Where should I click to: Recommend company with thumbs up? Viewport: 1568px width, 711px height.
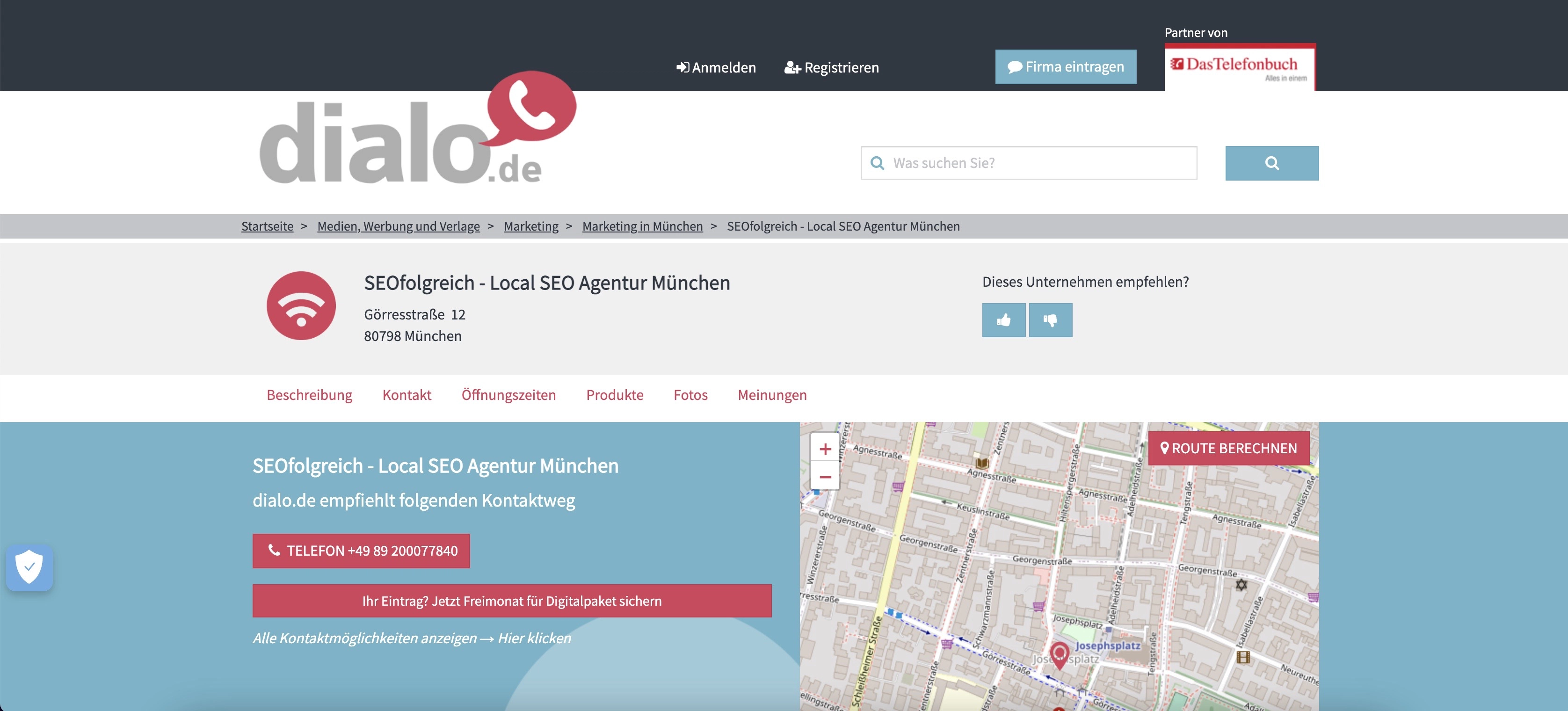1004,320
